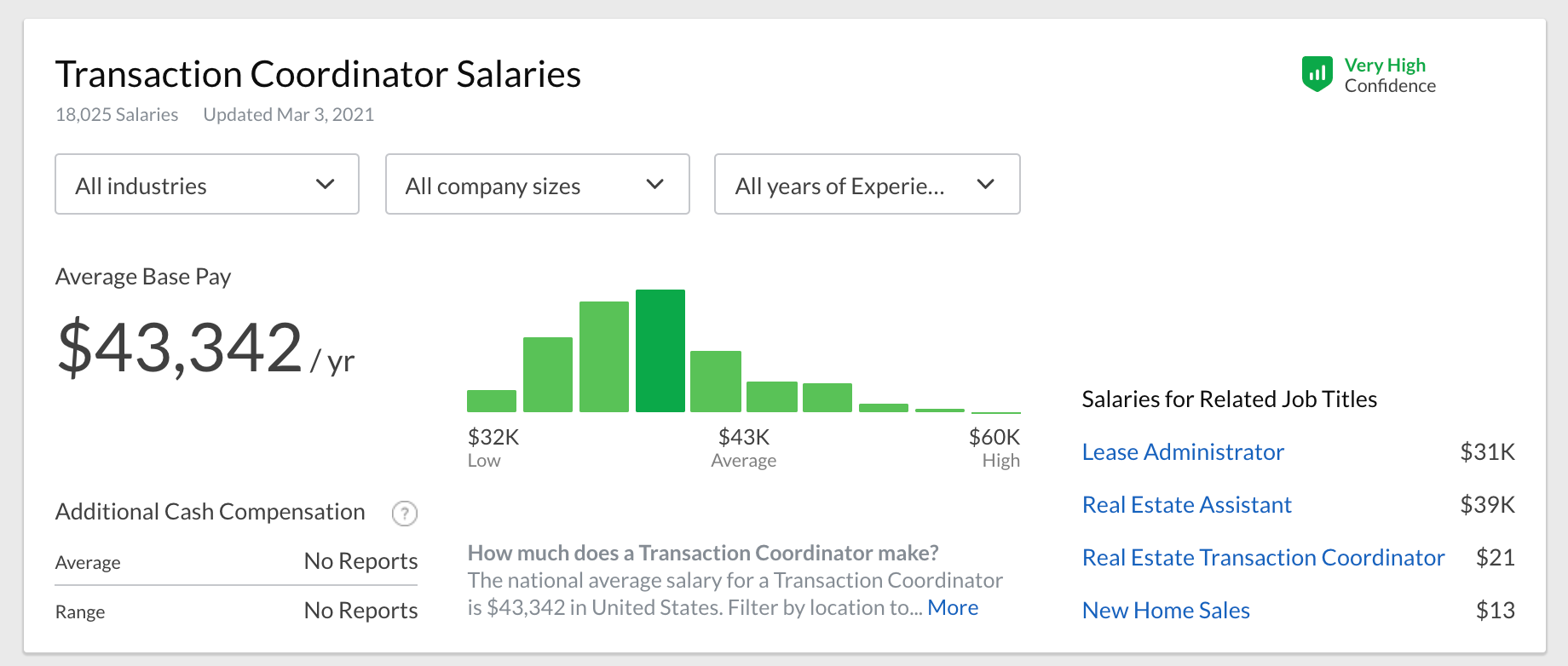The width and height of the screenshot is (1568, 666).
Task: Open the Real Estate Assistant link
Action: [x=1187, y=505]
